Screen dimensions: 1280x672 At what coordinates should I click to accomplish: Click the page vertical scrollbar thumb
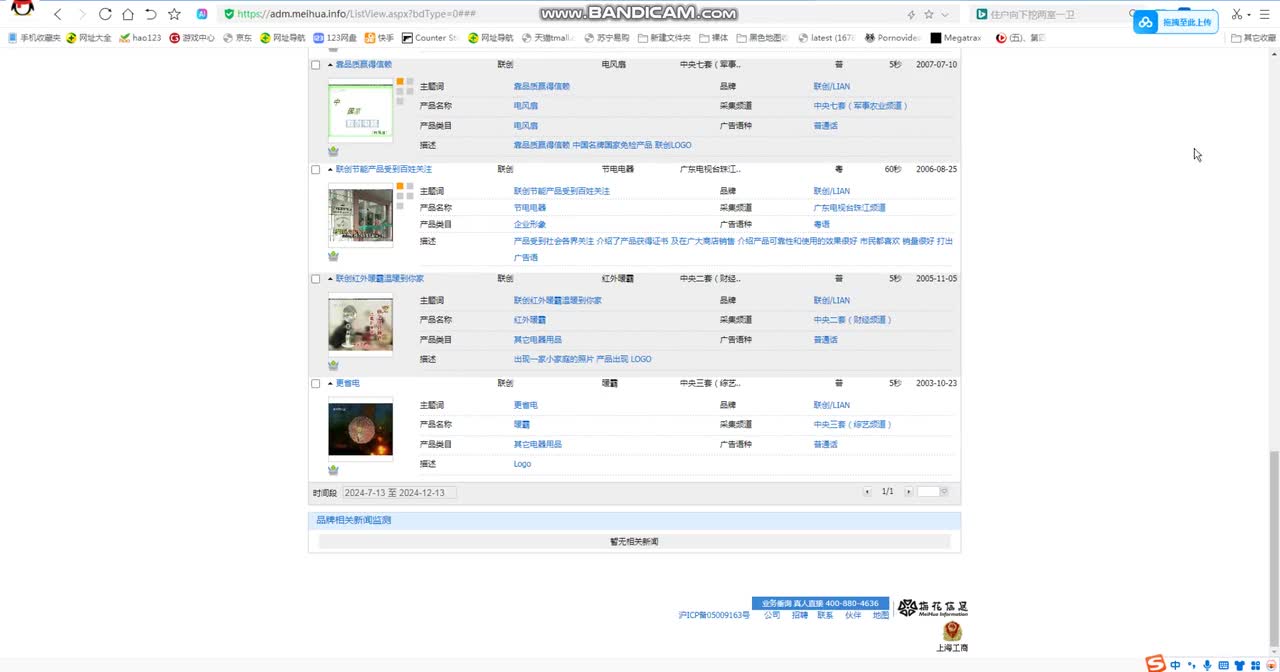coord(1273,548)
